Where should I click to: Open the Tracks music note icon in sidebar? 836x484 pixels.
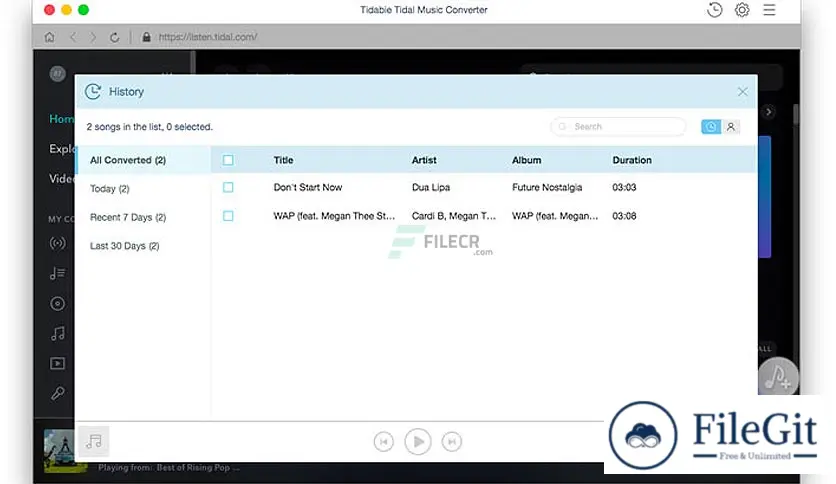(x=58, y=334)
